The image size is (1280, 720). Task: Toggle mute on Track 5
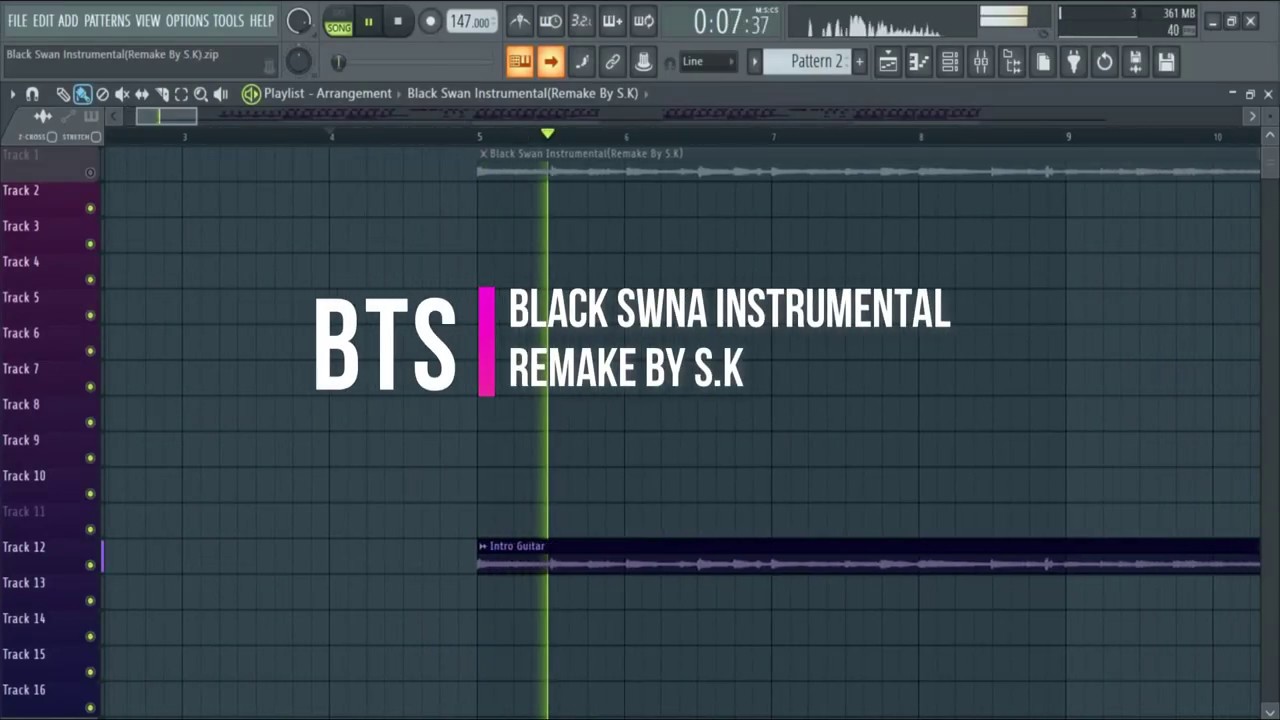point(90,315)
